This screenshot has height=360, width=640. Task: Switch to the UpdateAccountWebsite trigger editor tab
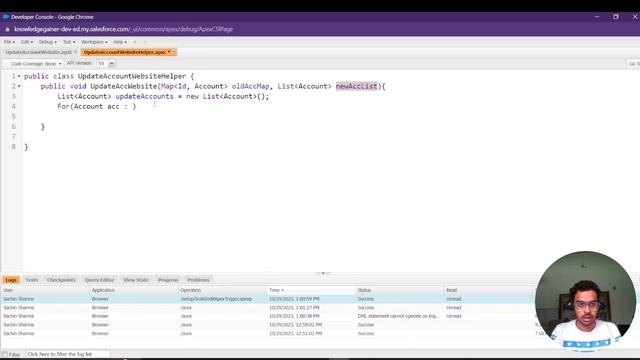coord(38,52)
